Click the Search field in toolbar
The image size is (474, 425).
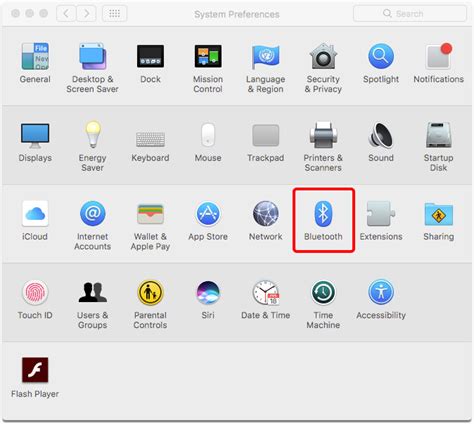click(410, 14)
